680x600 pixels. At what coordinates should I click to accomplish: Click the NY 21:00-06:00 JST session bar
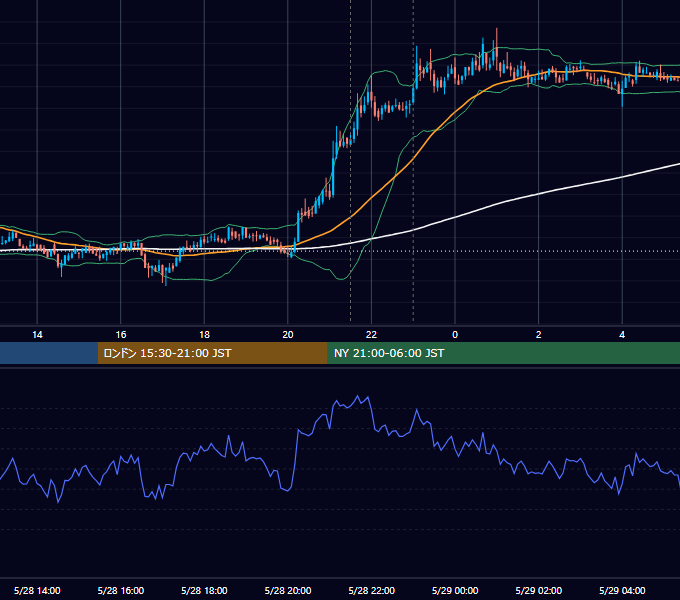503,353
